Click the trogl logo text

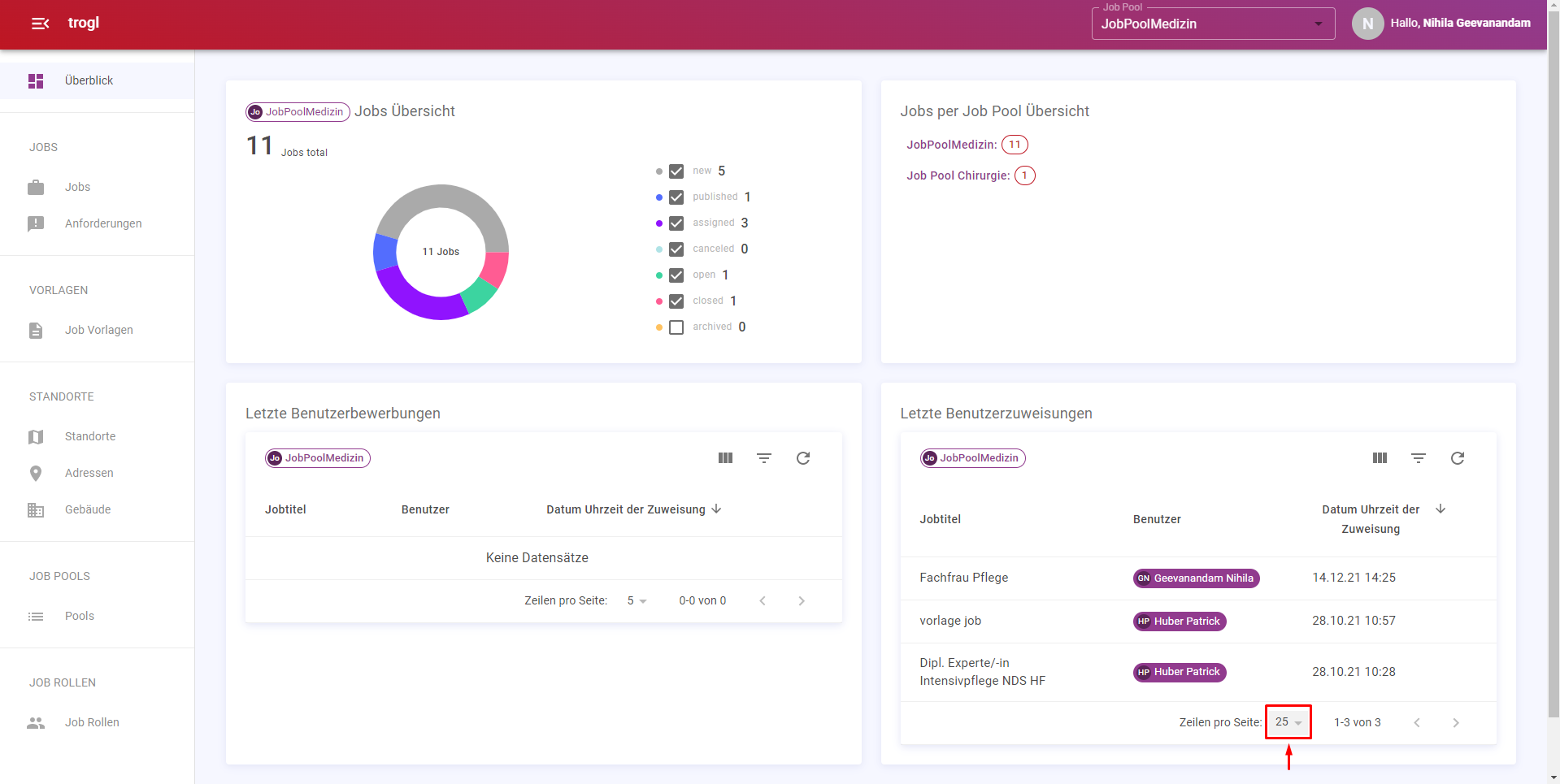coord(84,23)
